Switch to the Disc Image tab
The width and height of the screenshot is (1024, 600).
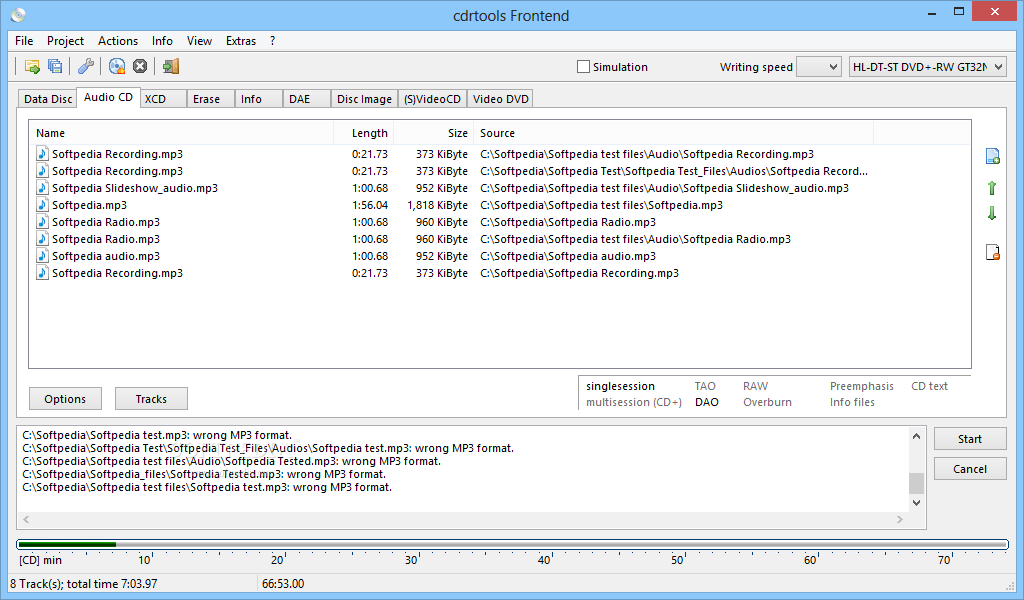coord(364,99)
